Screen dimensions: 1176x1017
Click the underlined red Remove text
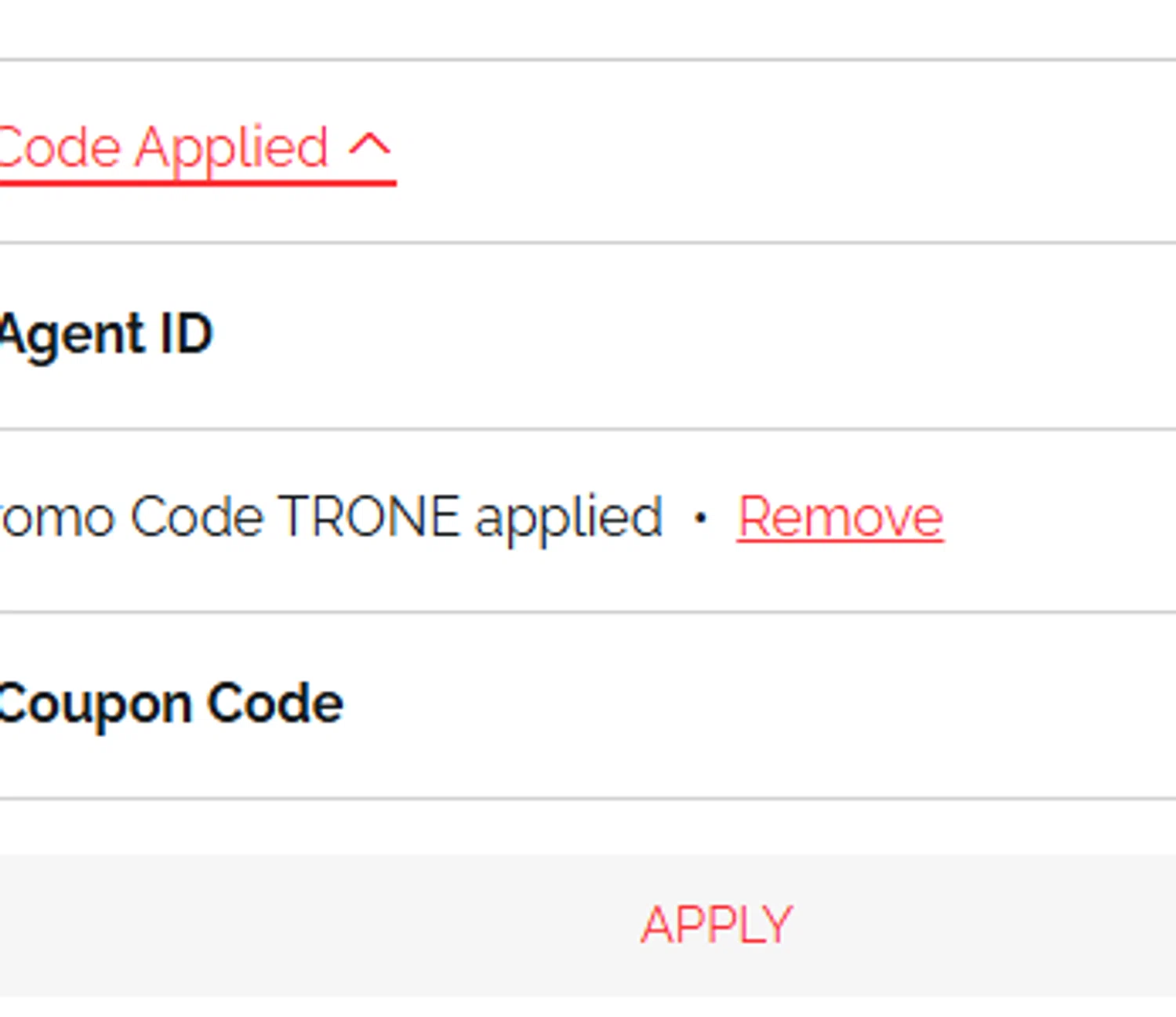click(840, 518)
